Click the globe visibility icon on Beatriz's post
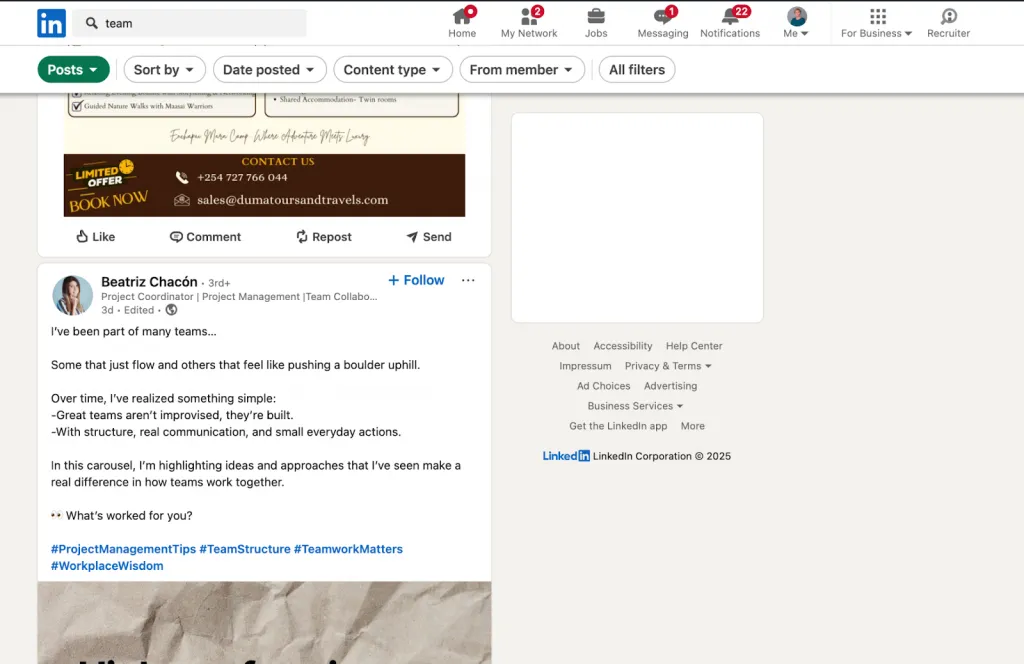 pyautogui.click(x=171, y=310)
